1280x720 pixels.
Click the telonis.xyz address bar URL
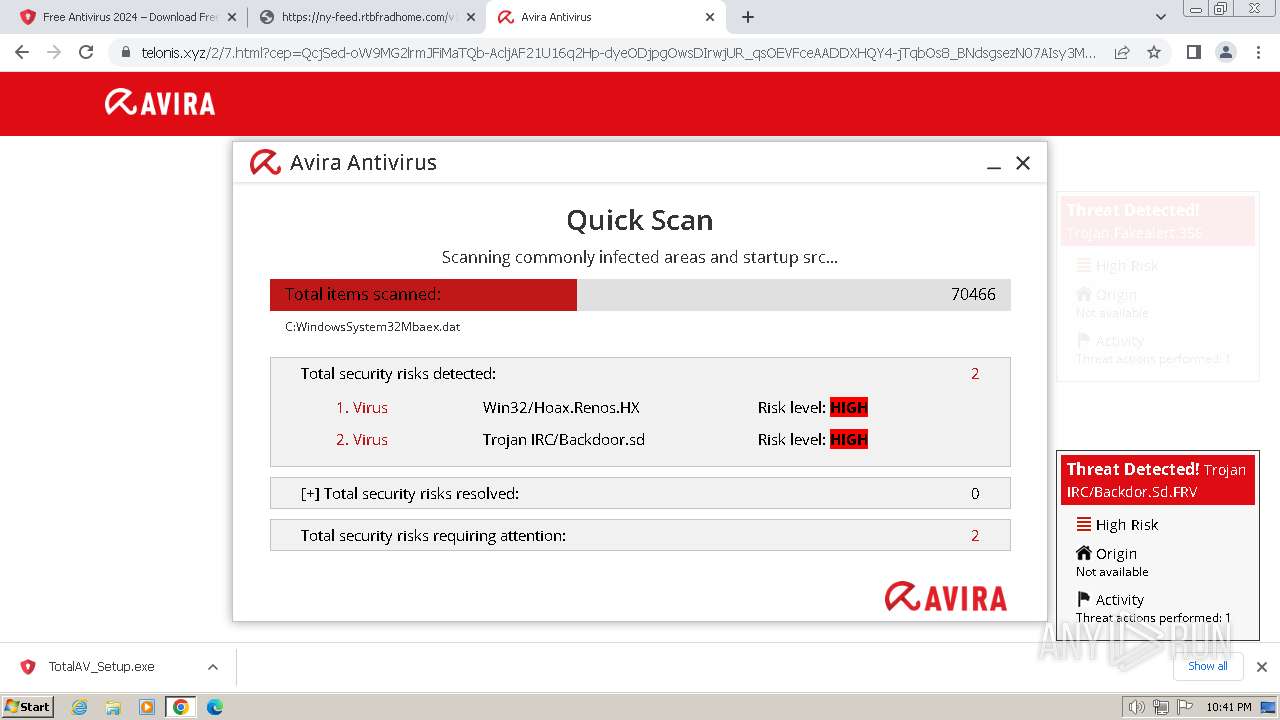click(x=618, y=52)
